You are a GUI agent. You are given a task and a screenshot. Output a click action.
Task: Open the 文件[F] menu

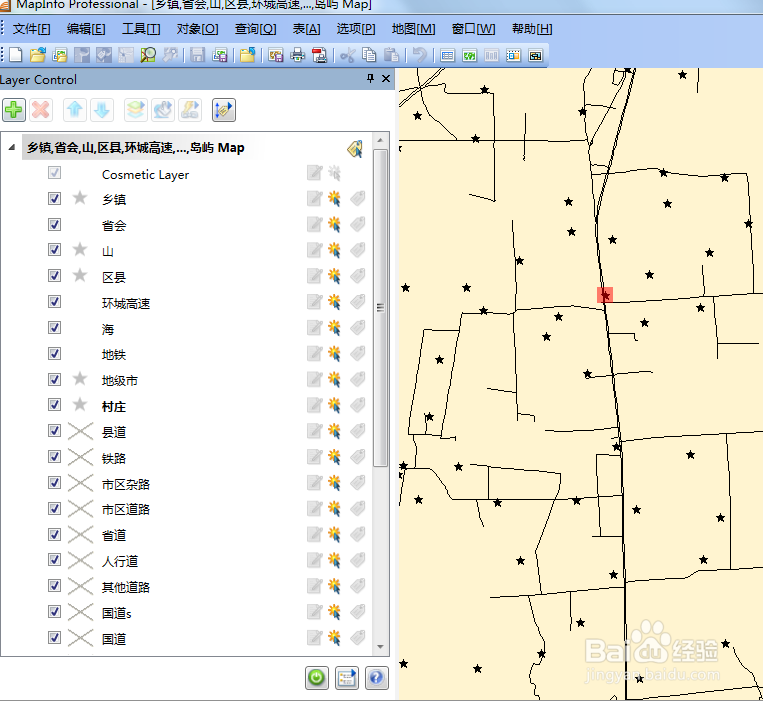coord(31,29)
